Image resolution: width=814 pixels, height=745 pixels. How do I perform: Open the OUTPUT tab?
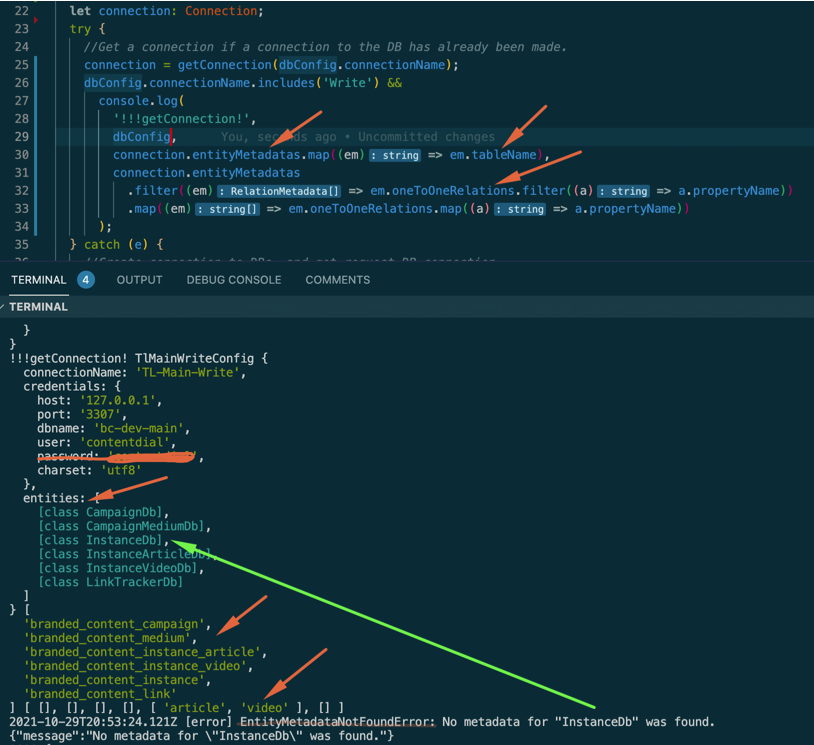pos(139,280)
